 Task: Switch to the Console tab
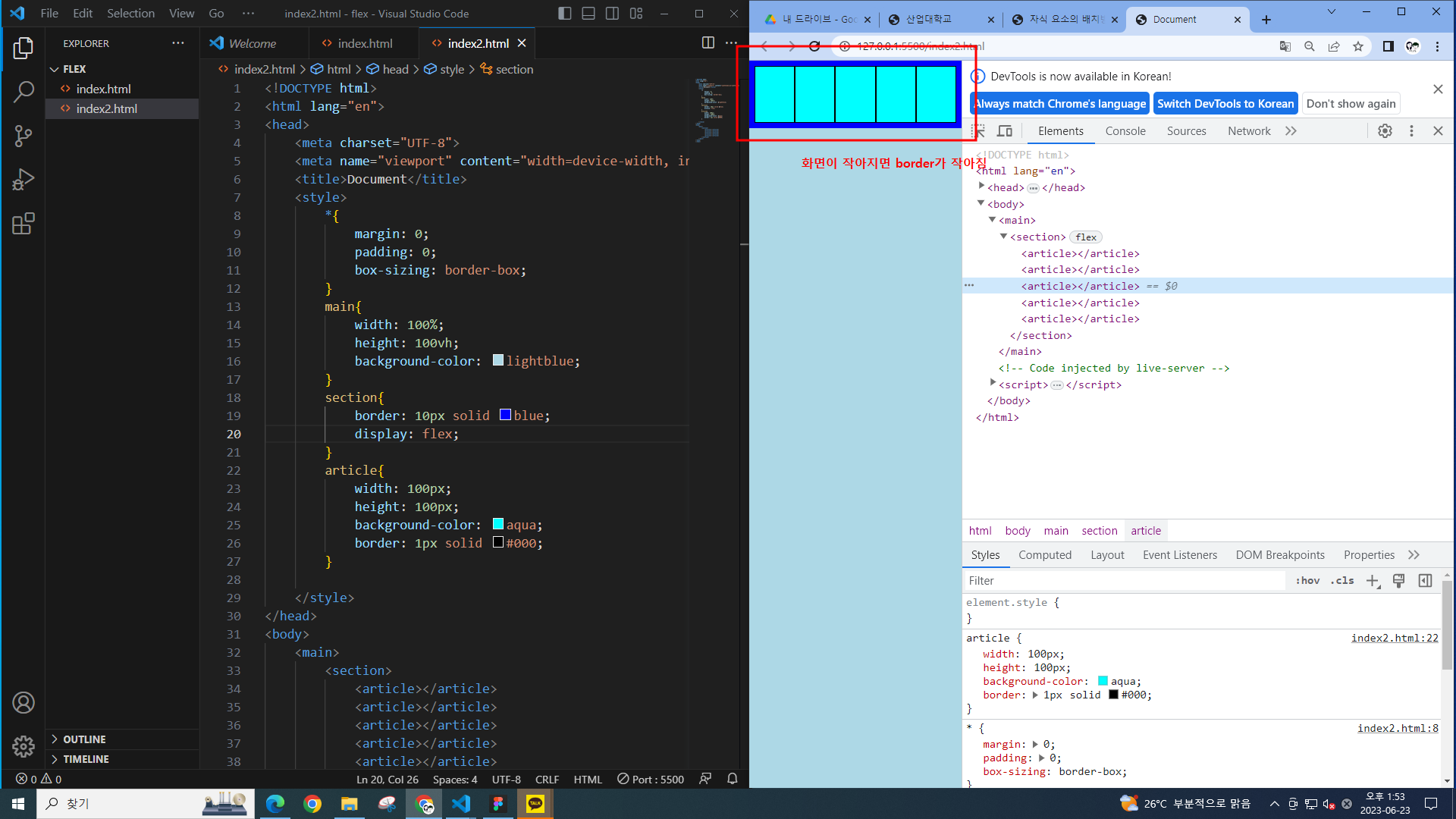(x=1125, y=131)
